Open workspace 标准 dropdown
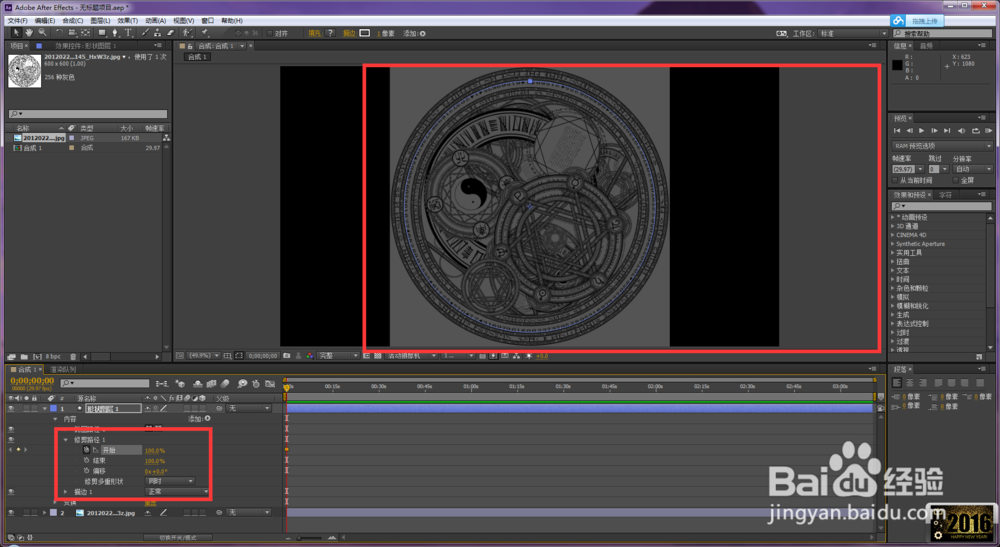This screenshot has height=547, width=1000. [x=853, y=33]
